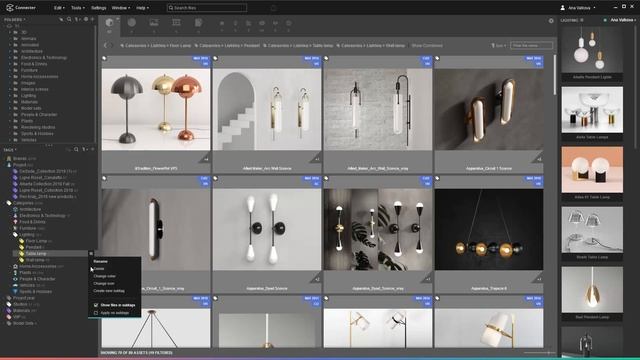Click the menu icon next to Lighting panel title

[x=582, y=20]
